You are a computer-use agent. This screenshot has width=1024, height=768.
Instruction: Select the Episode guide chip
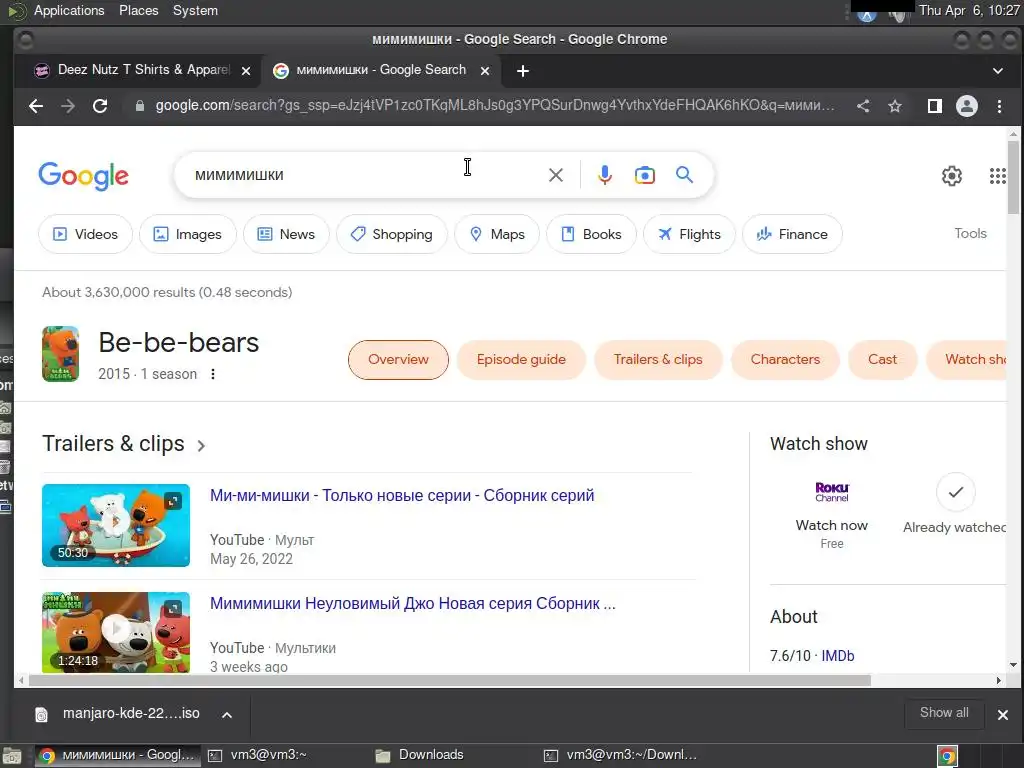pyautogui.click(x=521, y=359)
